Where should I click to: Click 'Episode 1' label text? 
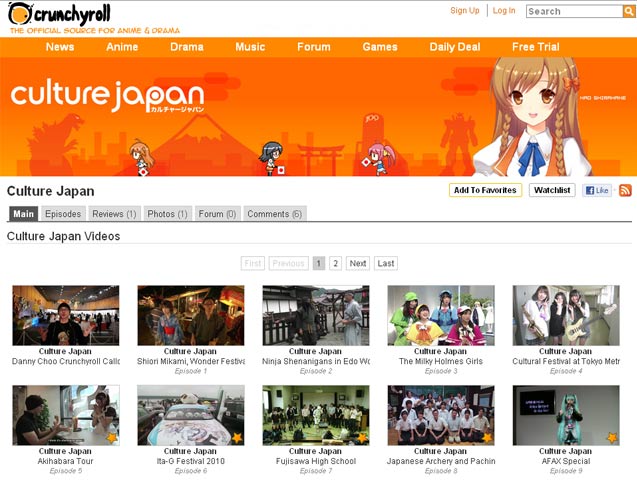click(x=191, y=371)
